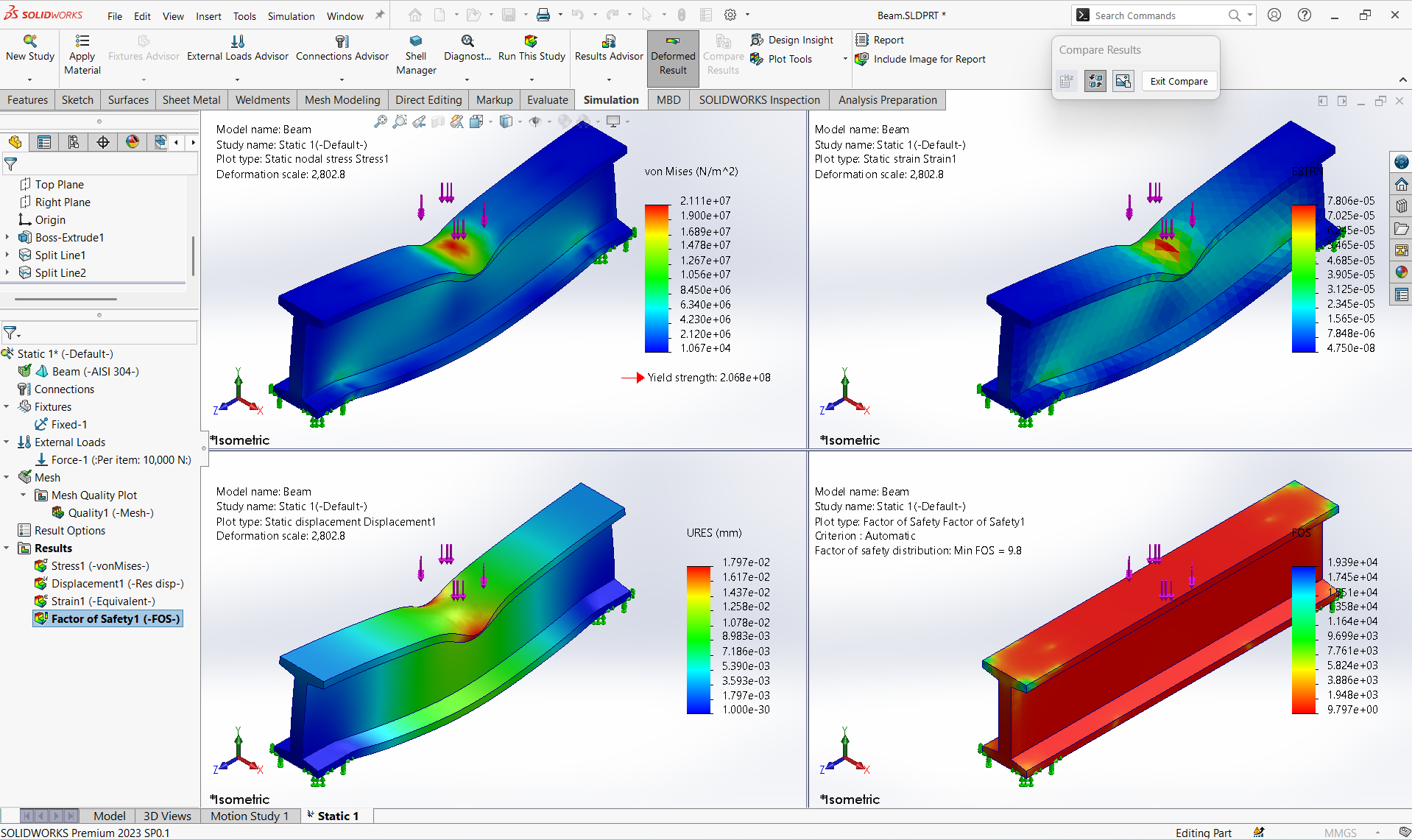
Task: Click the Diagnostics tool icon
Action: pyautogui.click(x=467, y=41)
